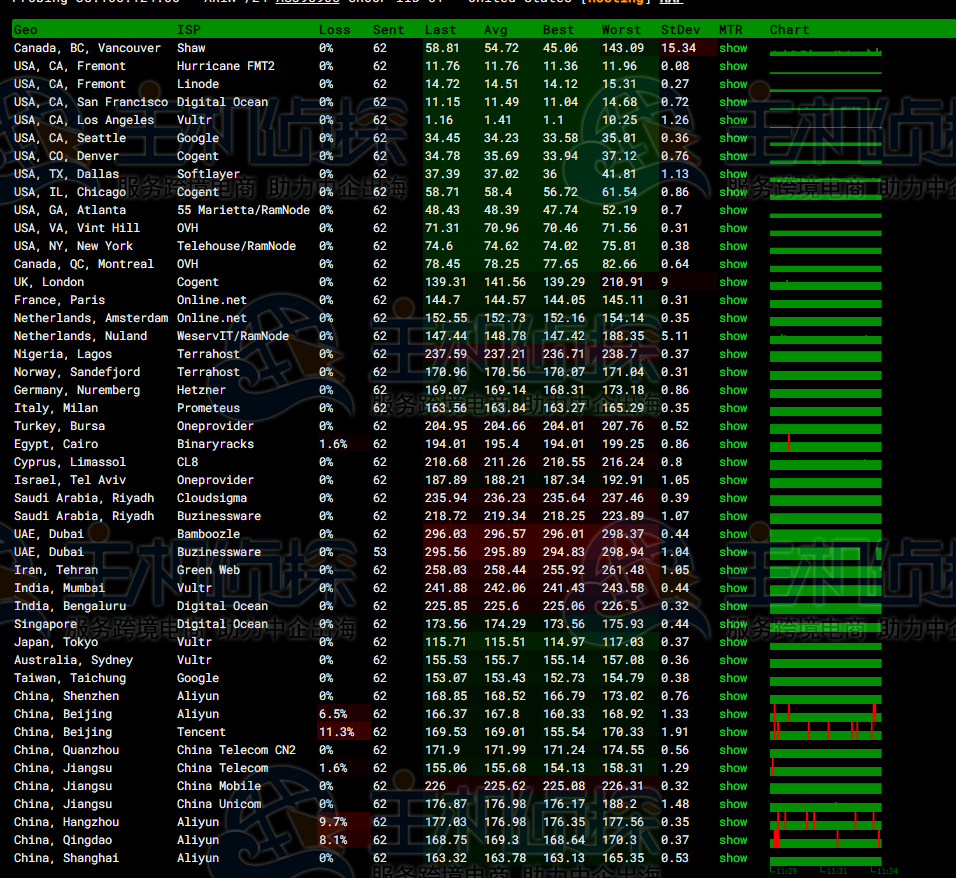Click the chart for China, Beijing Aliyun
Image resolution: width=956 pixels, height=878 pixels.
[x=825, y=714]
